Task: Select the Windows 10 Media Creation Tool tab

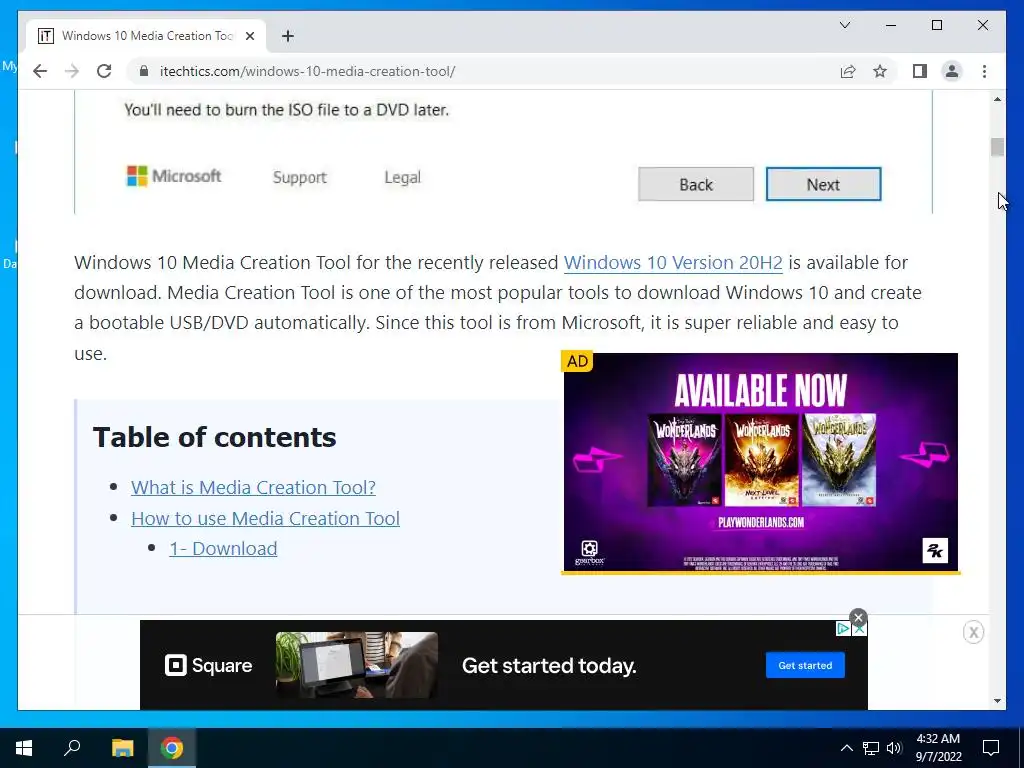Action: click(146, 36)
